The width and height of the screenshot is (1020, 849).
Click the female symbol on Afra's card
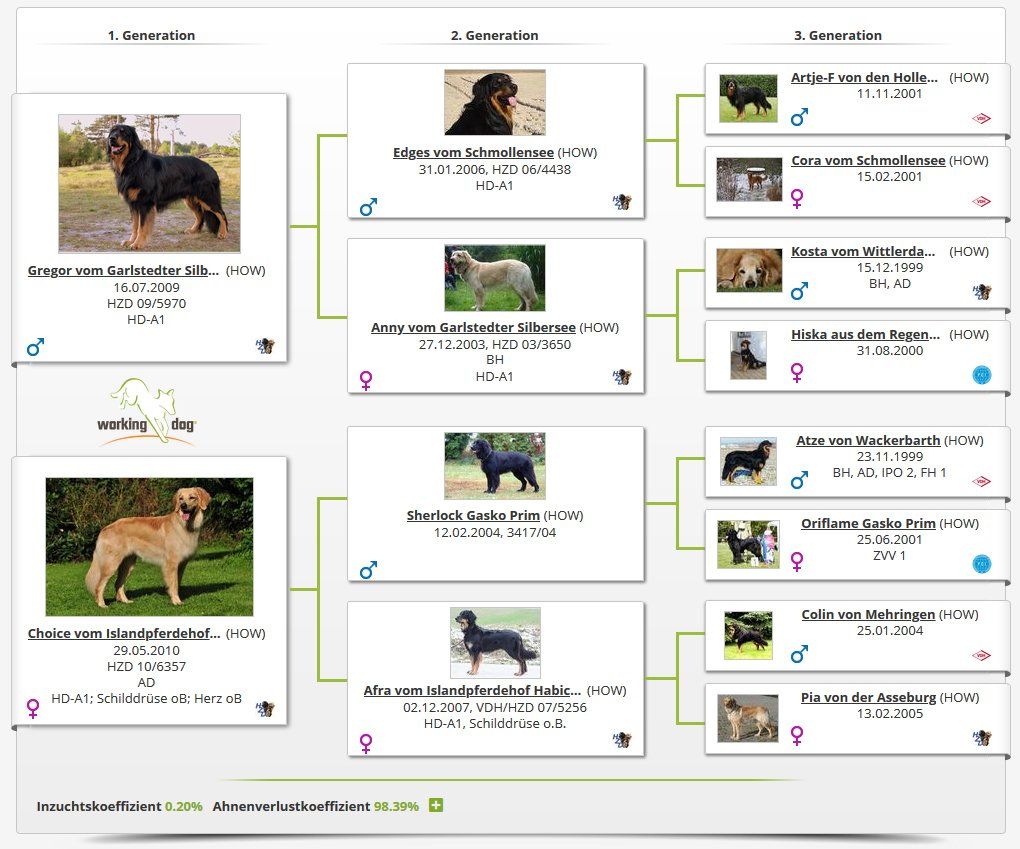pos(366,744)
